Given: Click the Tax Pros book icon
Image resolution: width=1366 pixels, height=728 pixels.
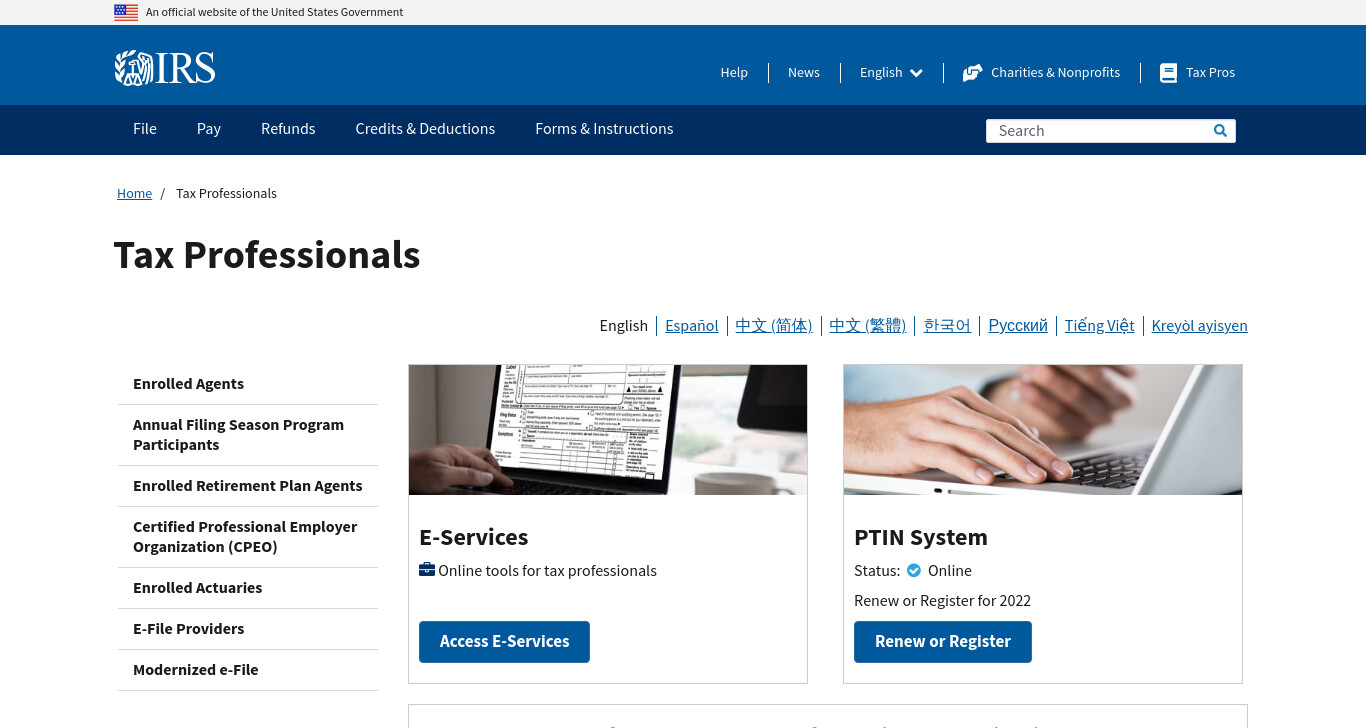Looking at the screenshot, I should pos(1168,73).
